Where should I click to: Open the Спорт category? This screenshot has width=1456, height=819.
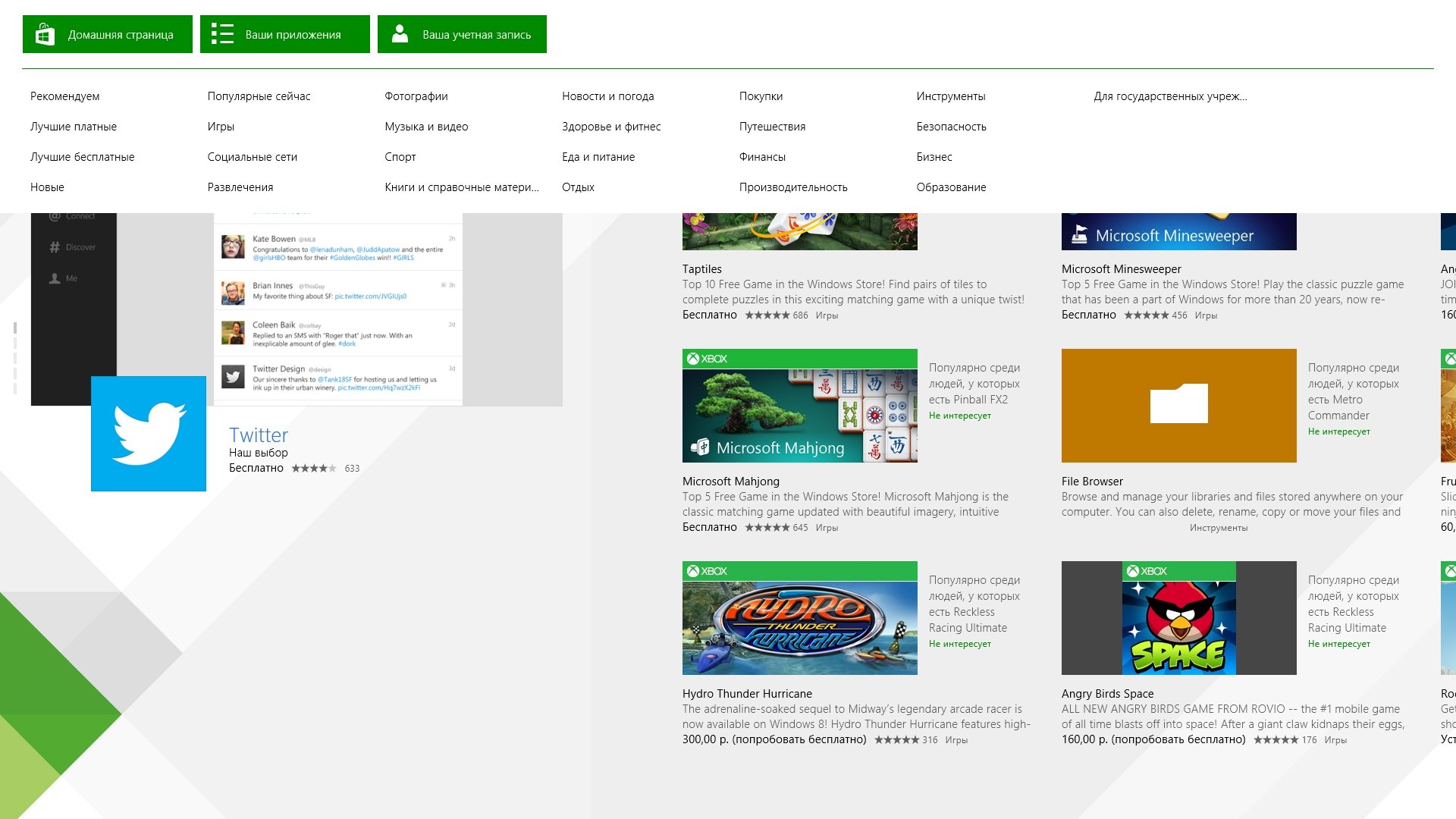coord(400,157)
